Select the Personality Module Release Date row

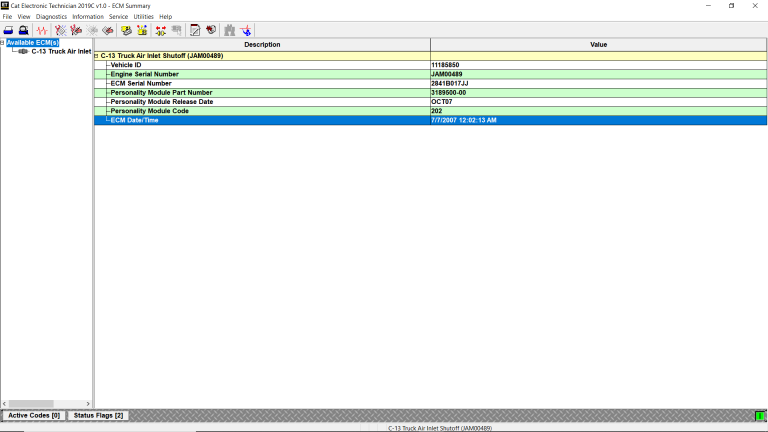[x=430, y=102]
